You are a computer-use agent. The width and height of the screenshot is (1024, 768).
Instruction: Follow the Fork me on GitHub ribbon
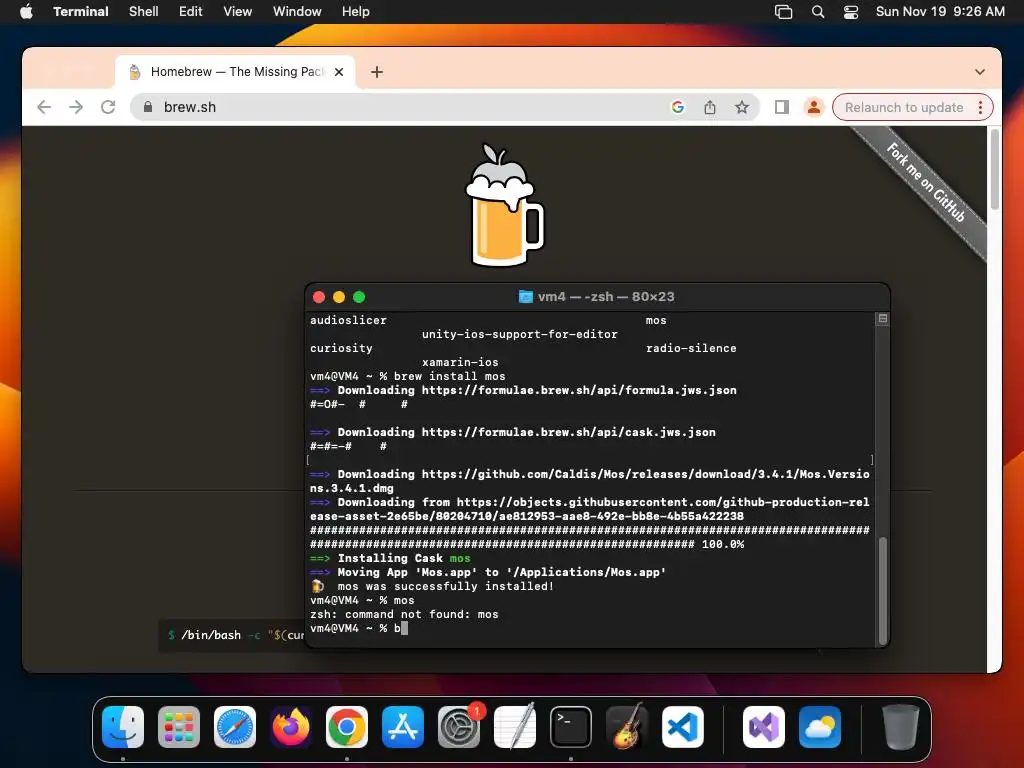point(925,182)
